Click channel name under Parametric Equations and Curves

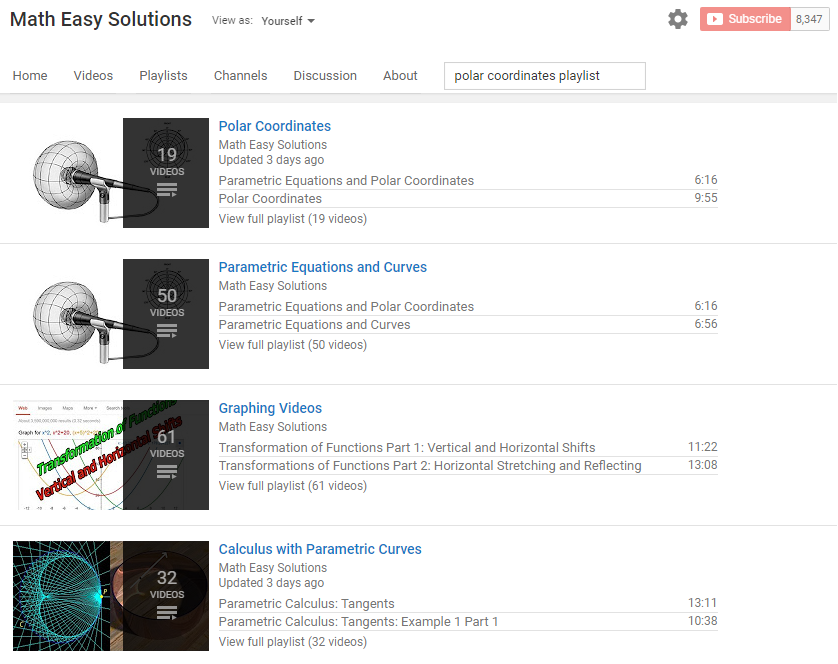[x=273, y=287]
